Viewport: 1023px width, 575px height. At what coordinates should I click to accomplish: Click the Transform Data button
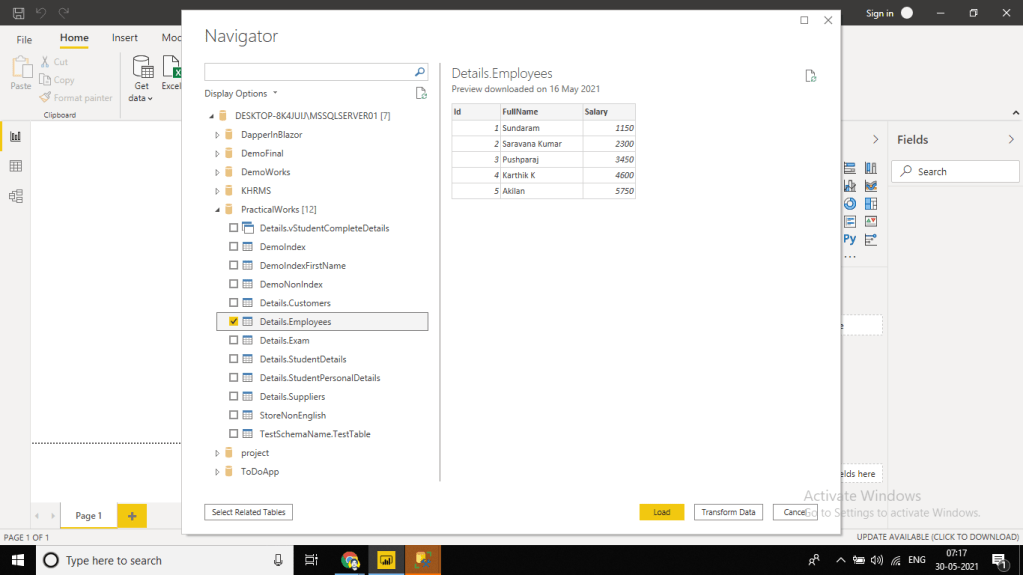[x=728, y=512]
